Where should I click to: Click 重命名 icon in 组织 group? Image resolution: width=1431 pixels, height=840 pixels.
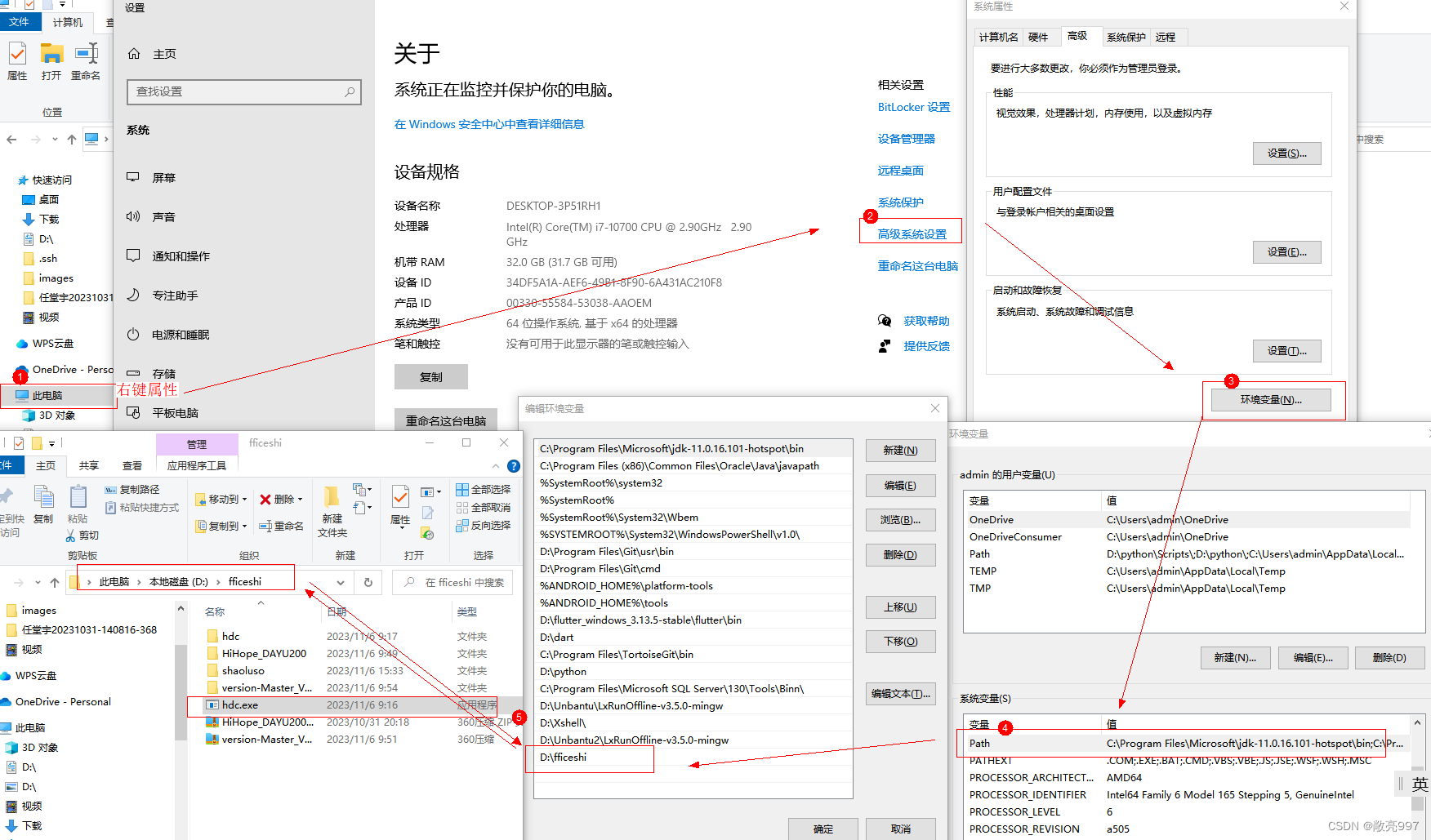pos(265,527)
